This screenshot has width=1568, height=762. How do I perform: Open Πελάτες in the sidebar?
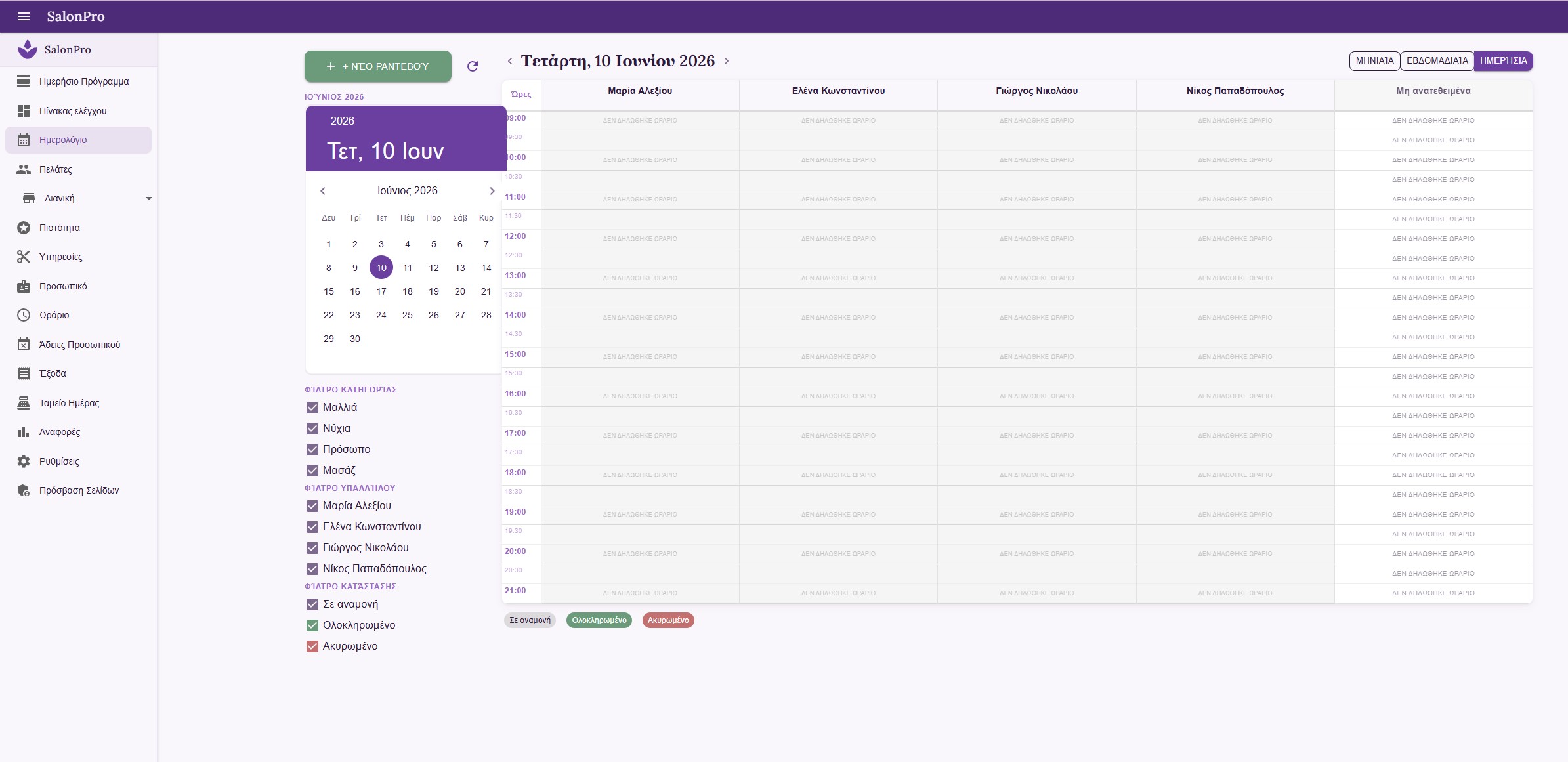click(x=78, y=169)
